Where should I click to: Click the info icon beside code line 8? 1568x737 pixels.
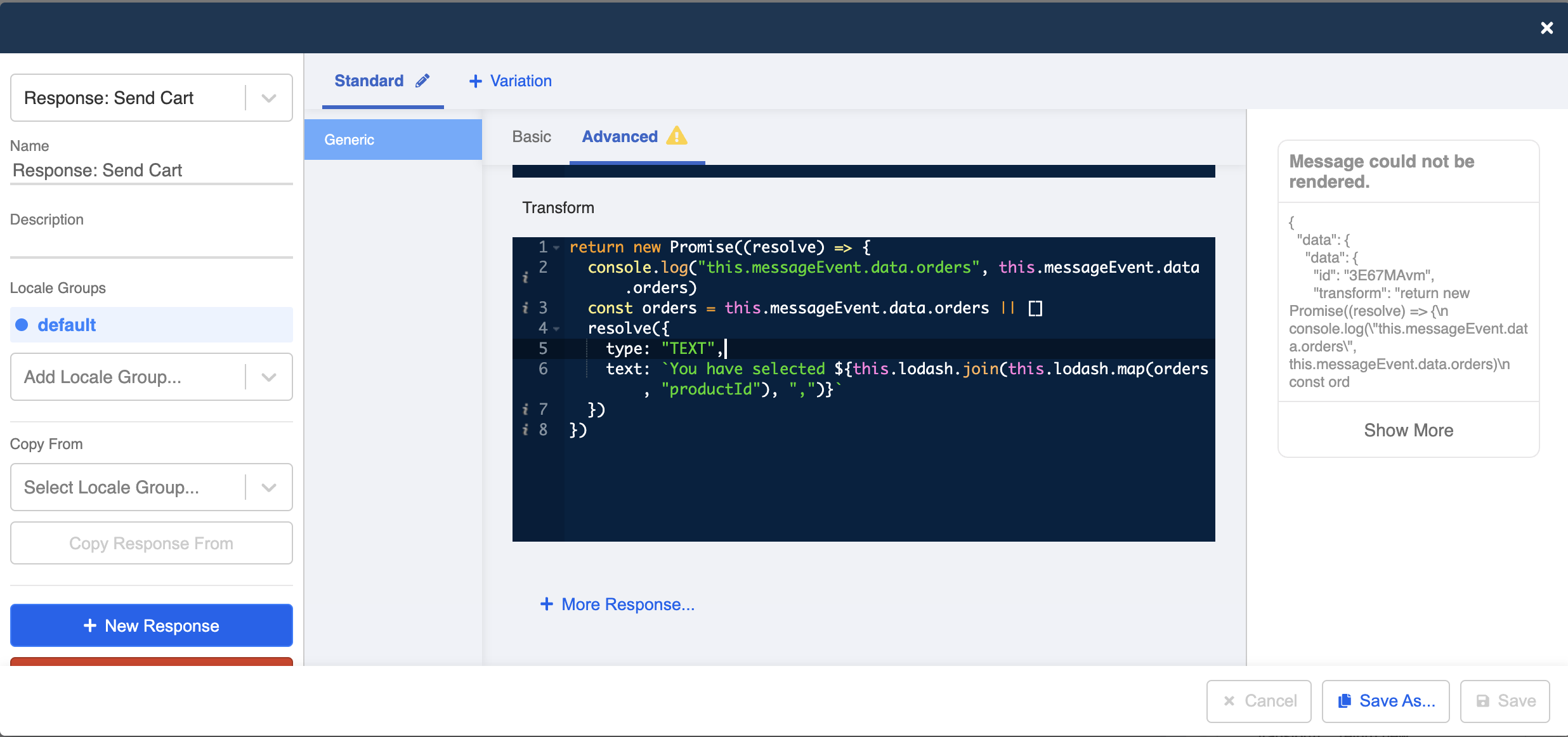525,429
